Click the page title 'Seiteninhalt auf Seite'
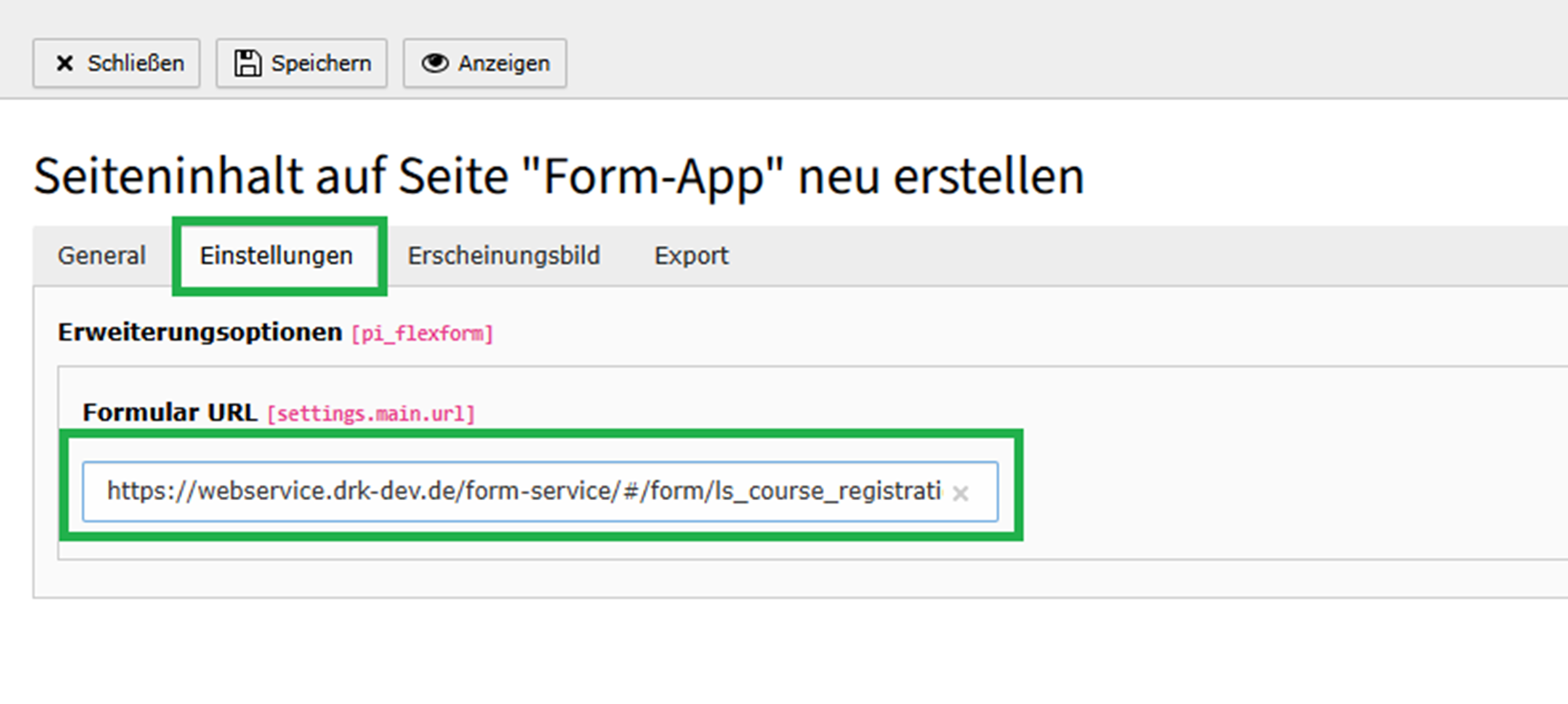The width and height of the screenshot is (1568, 704). [x=270, y=176]
